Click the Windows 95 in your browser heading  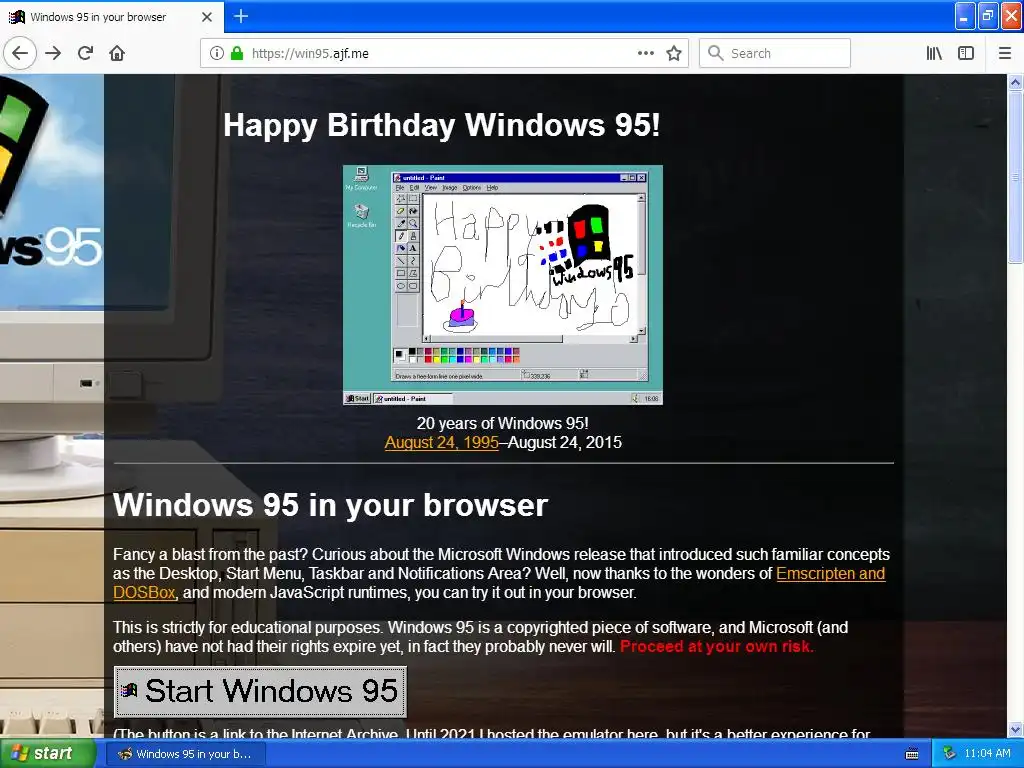[x=330, y=505]
